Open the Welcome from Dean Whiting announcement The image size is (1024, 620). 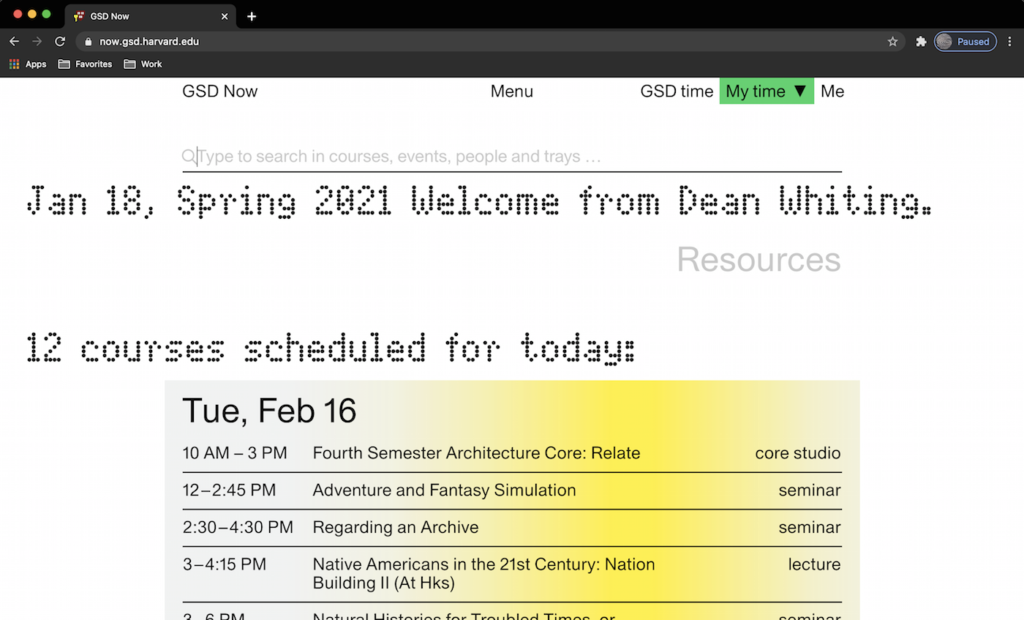[479, 201]
